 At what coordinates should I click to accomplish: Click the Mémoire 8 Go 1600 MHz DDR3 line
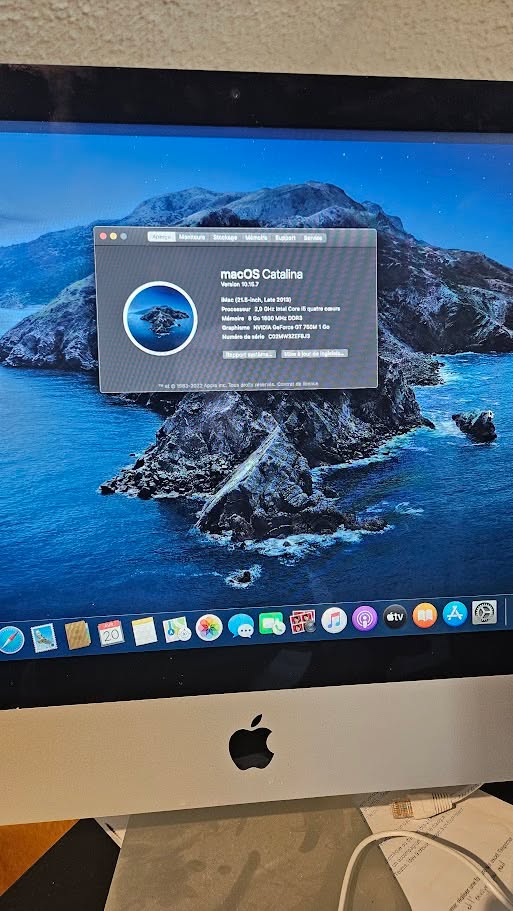click(262, 318)
